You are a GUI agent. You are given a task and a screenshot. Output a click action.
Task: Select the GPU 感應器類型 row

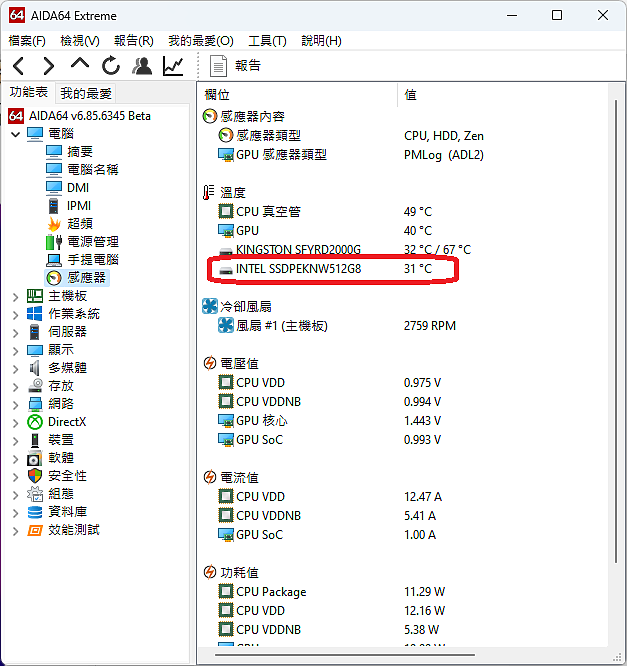point(350,155)
